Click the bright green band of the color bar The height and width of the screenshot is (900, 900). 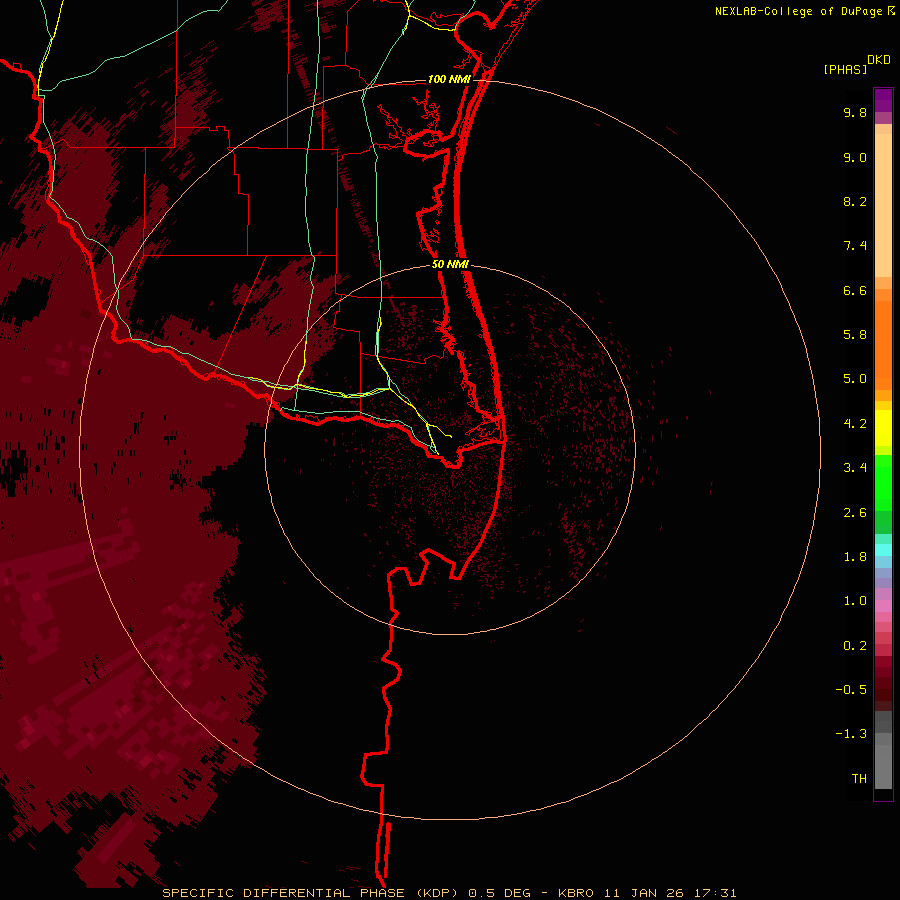pos(883,482)
